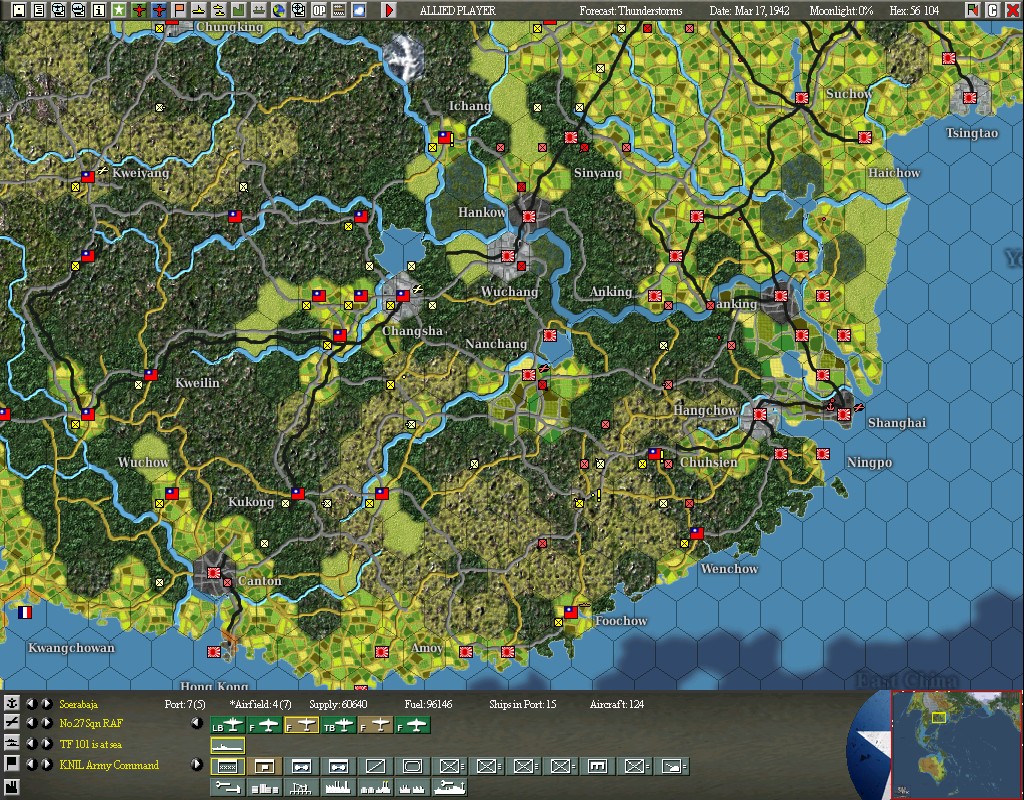Go to previous base before Soerabaja

coord(31,703)
